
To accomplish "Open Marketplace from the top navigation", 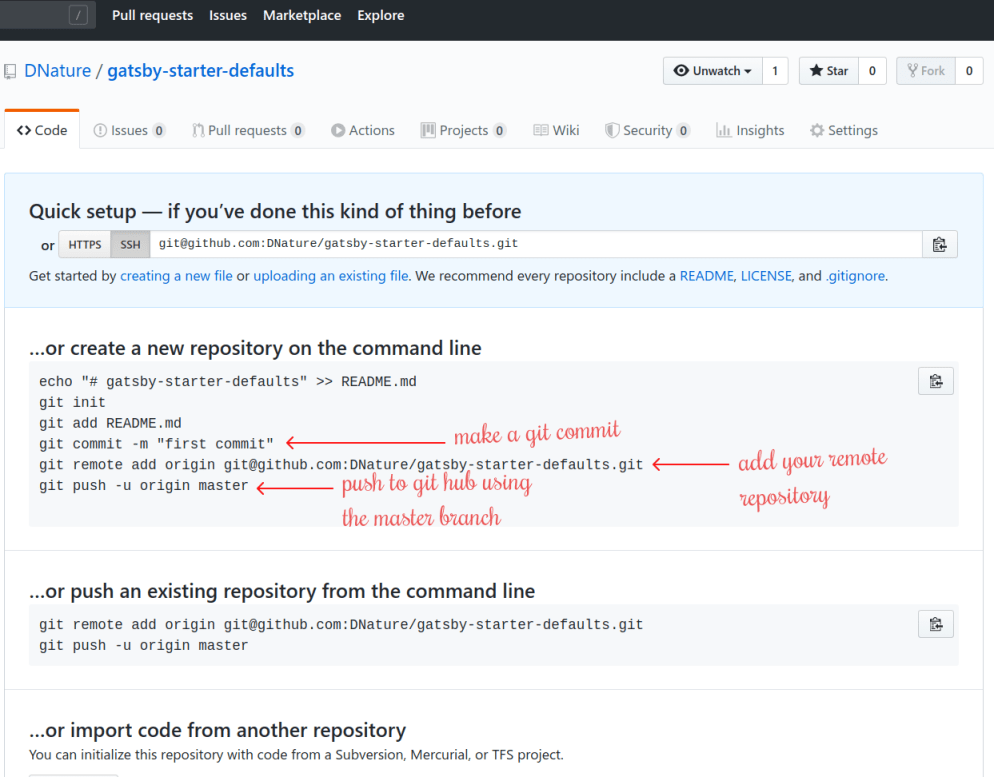I will tap(302, 15).
